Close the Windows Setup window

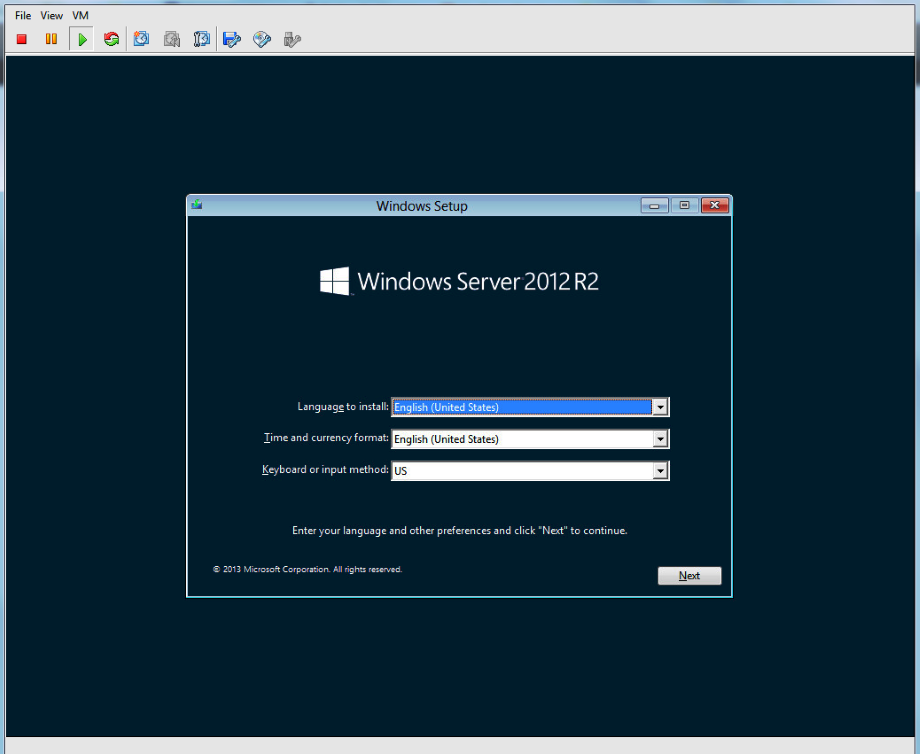714,206
